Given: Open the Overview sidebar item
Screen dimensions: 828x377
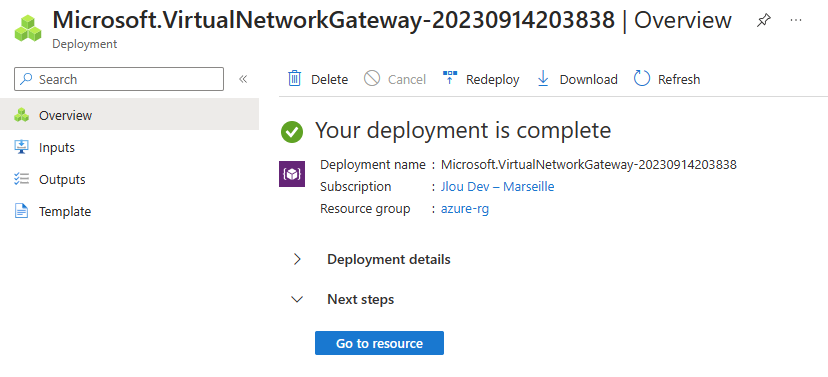Looking at the screenshot, I should pyautogui.click(x=129, y=115).
